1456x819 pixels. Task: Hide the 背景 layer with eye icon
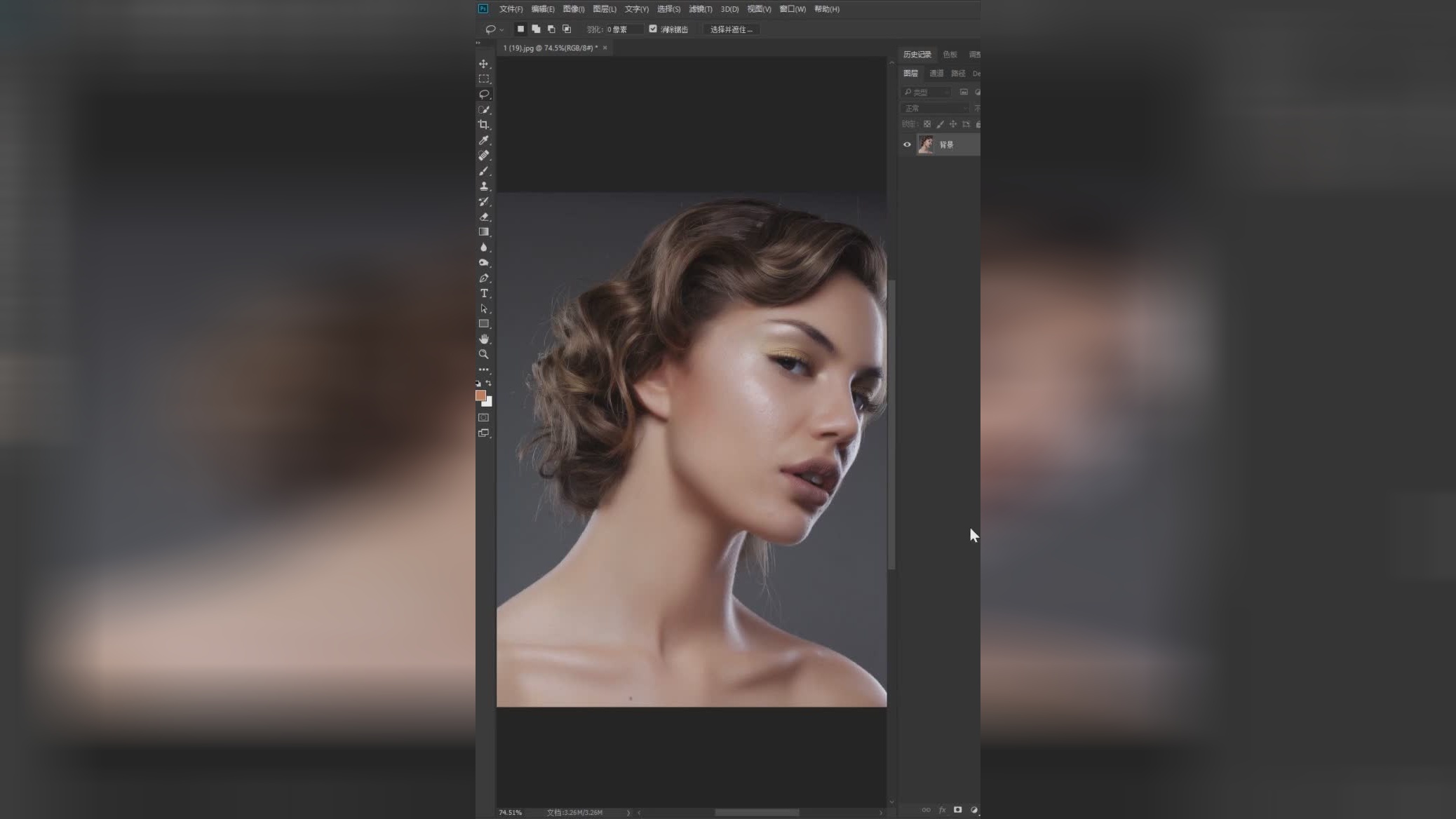coord(907,144)
